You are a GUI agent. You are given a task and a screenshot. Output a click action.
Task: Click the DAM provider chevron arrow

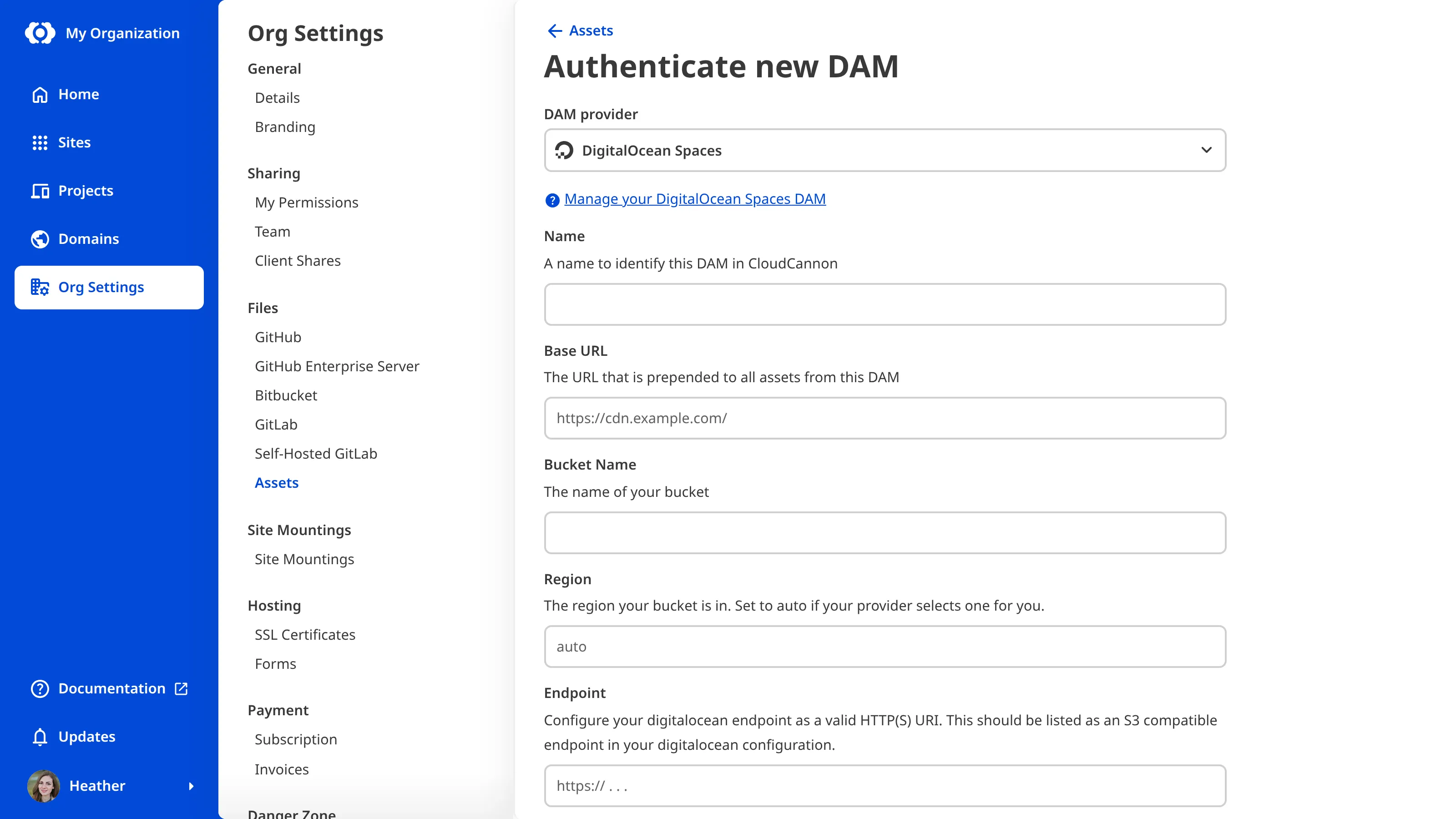[1206, 150]
